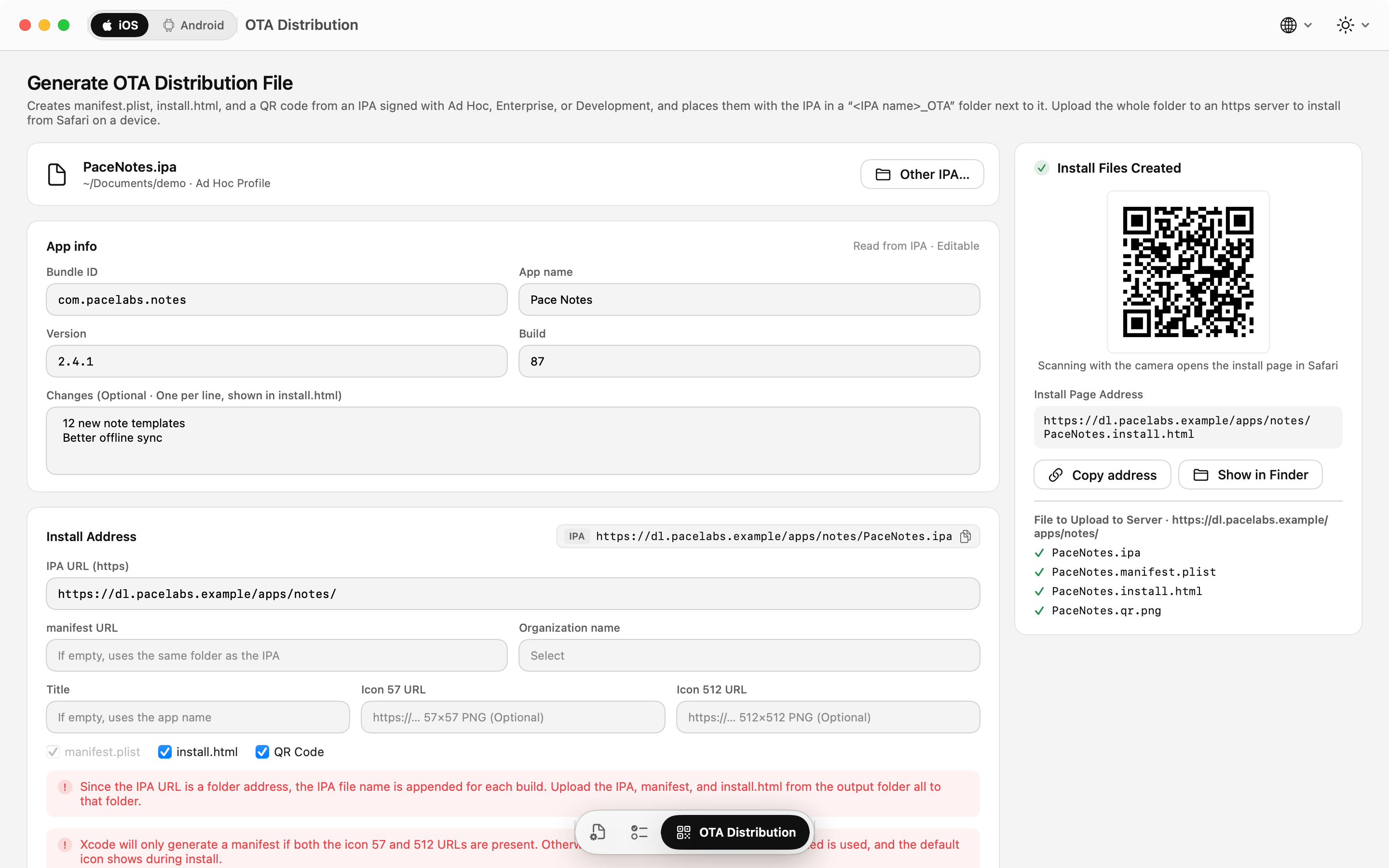Click the Copy address button
The width and height of the screenshot is (1389, 868).
1102,475
